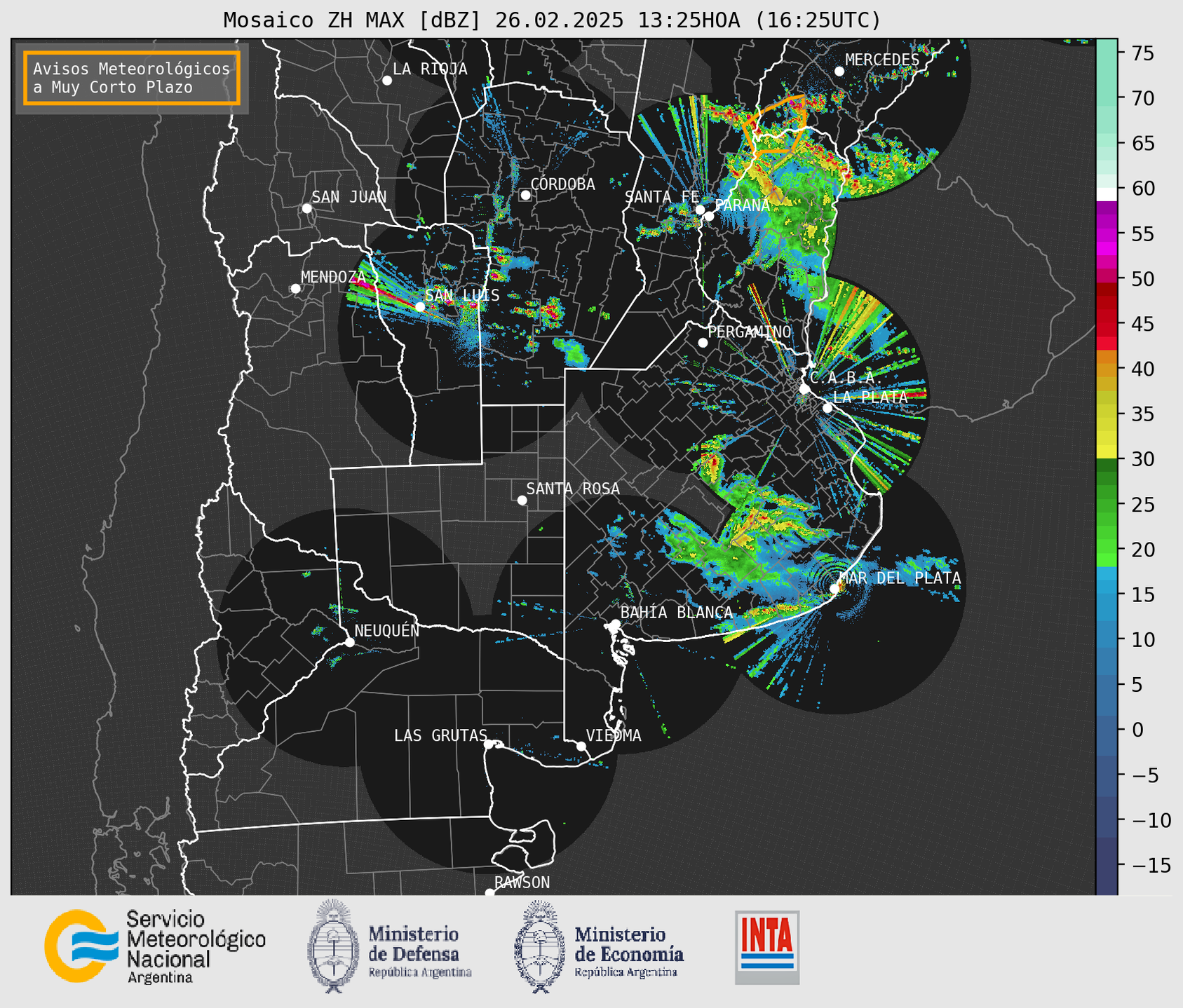Viewport: 1183px width, 1008px height.
Task: Click the white city dot for Córdoba
Action: 525,195
